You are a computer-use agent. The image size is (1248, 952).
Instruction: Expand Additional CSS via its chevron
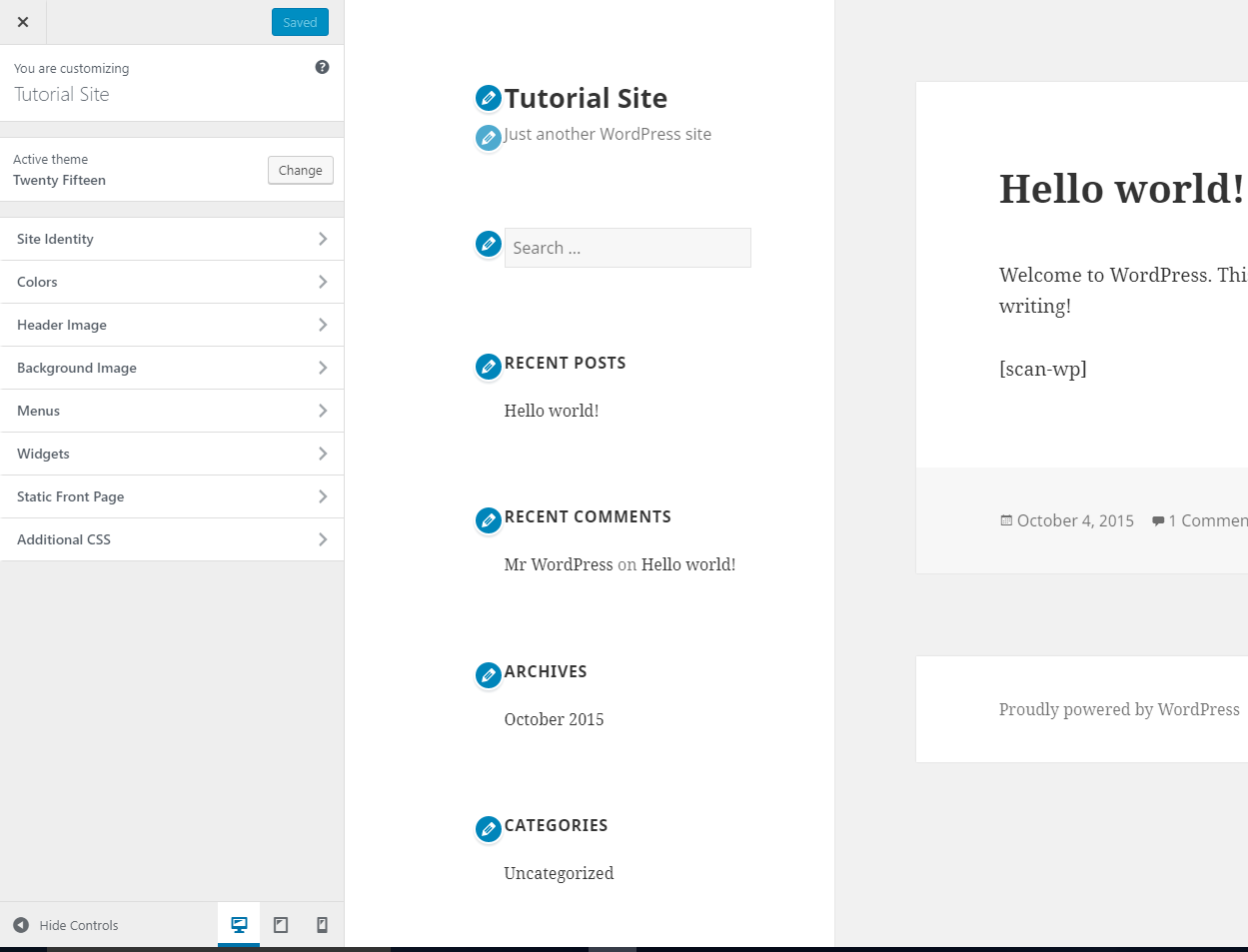323,539
